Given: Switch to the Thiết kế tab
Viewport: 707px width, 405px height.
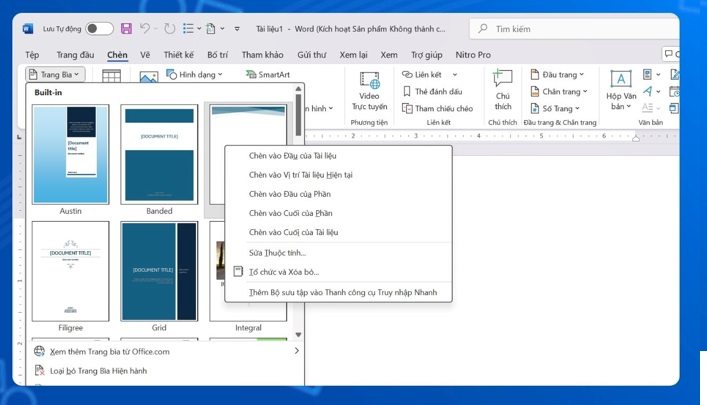Looking at the screenshot, I should 178,55.
